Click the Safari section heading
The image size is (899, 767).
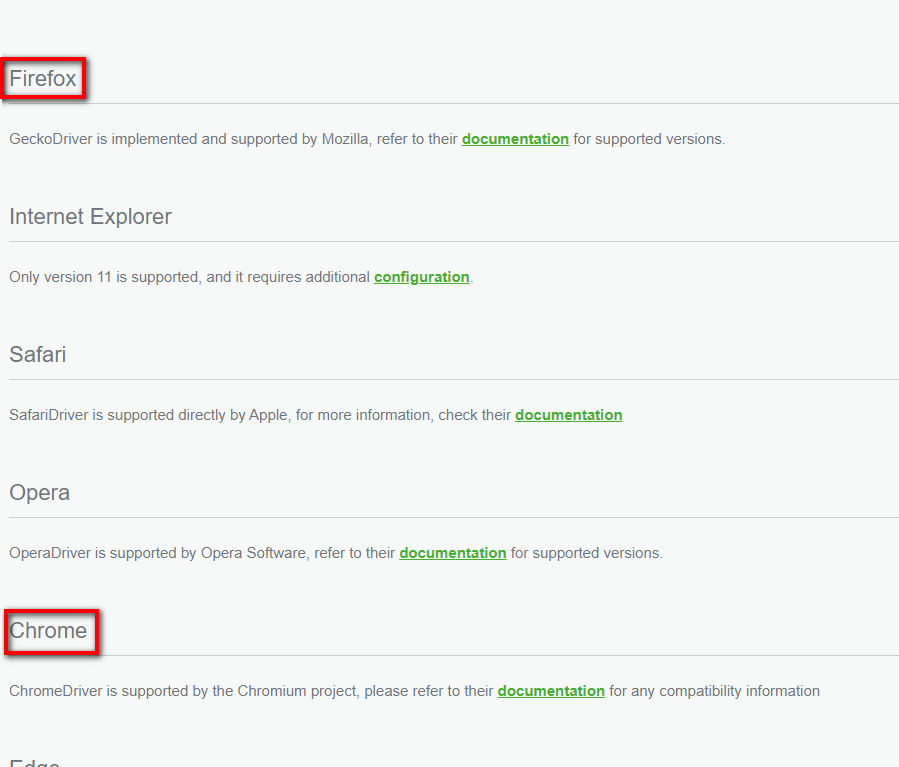[38, 355]
